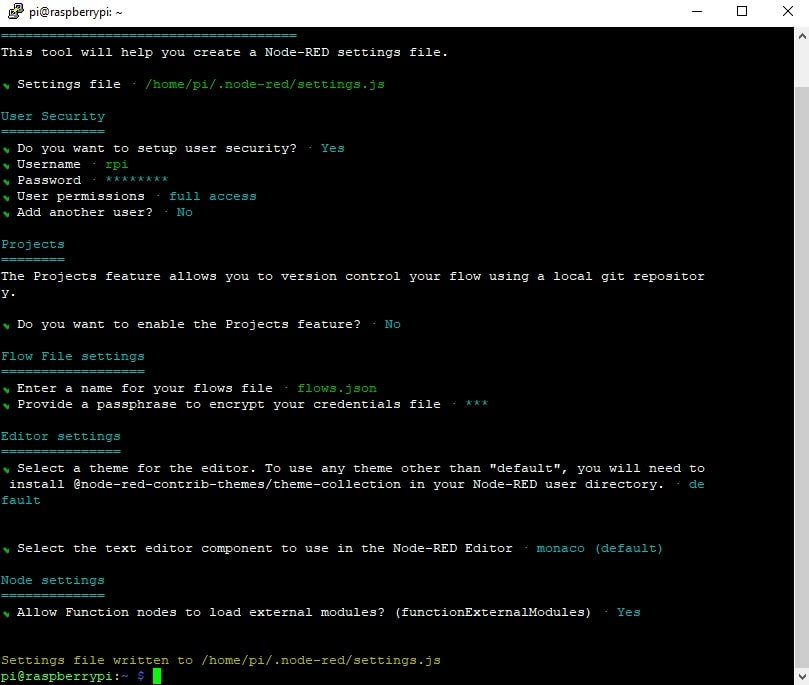Click the 'User permissions' label
This screenshot has width=809, height=685.
(x=80, y=197)
